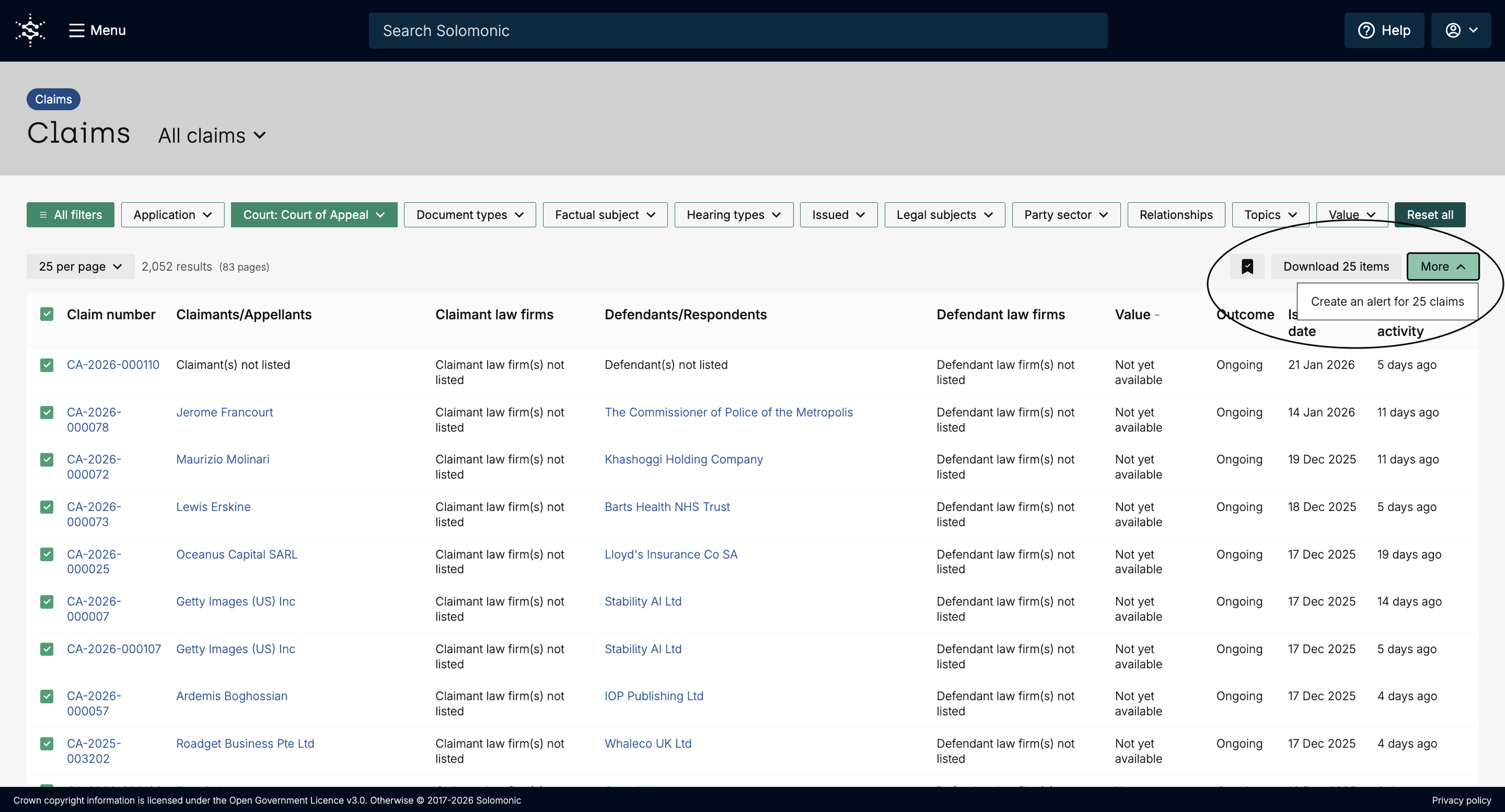
Task: Select Create an alert for 25 claims
Action: (1386, 302)
